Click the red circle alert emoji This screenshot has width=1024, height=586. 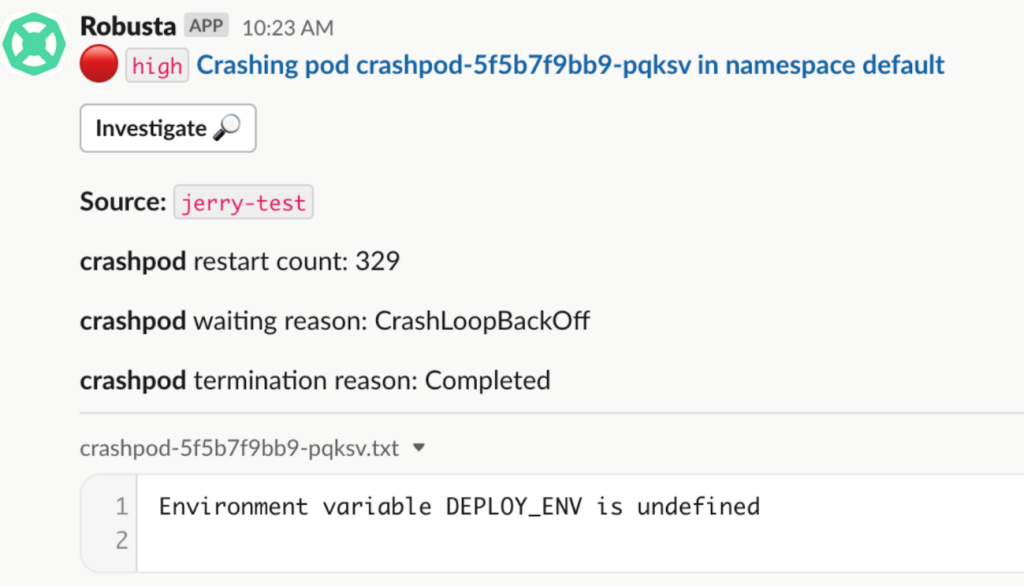click(x=98, y=66)
